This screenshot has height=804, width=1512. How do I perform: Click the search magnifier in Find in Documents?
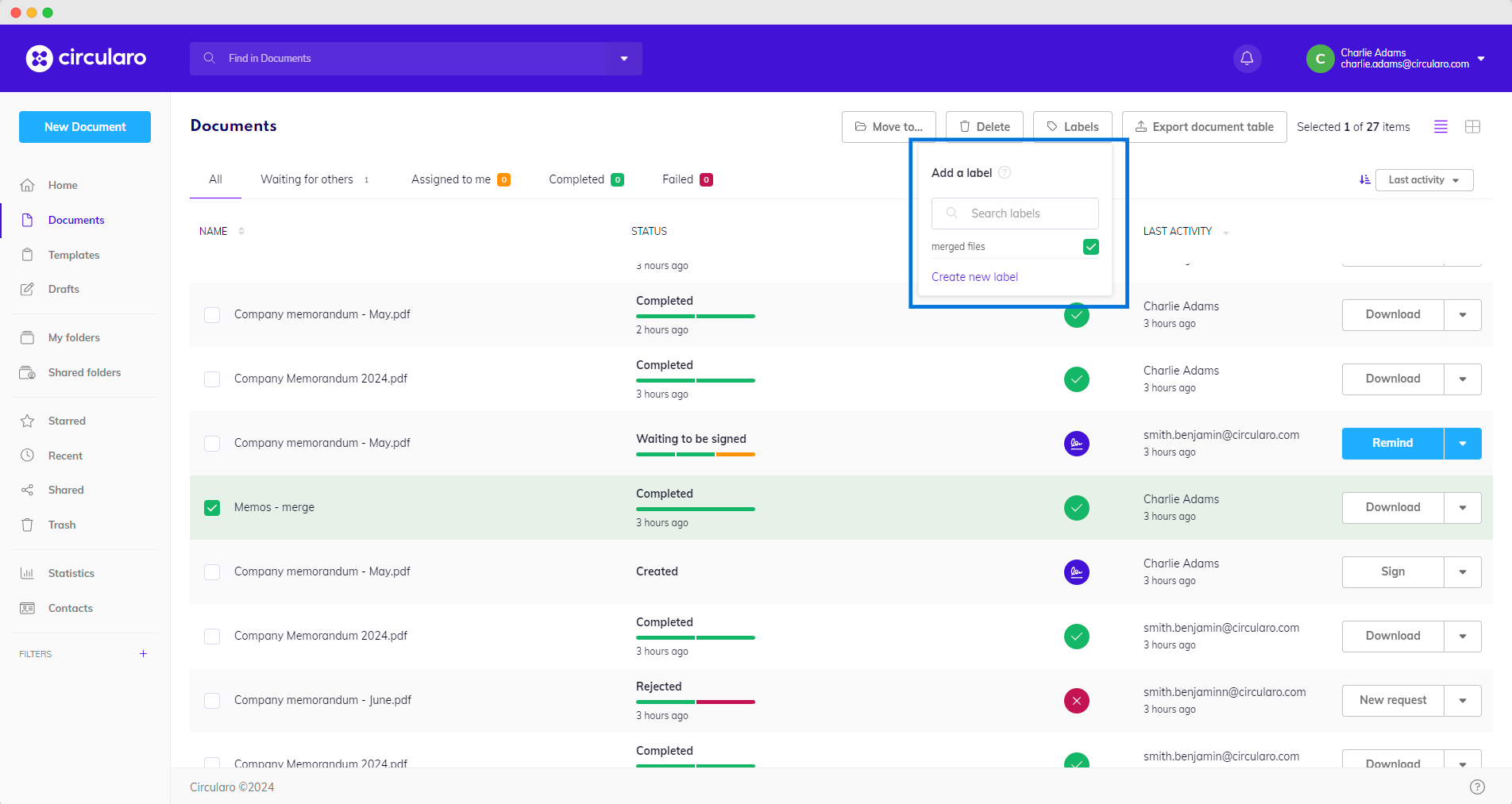210,58
